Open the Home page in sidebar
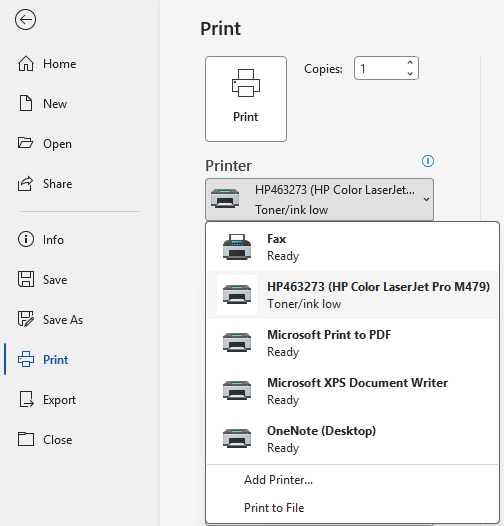Screen dimensions: 504x526 (x=47, y=64)
